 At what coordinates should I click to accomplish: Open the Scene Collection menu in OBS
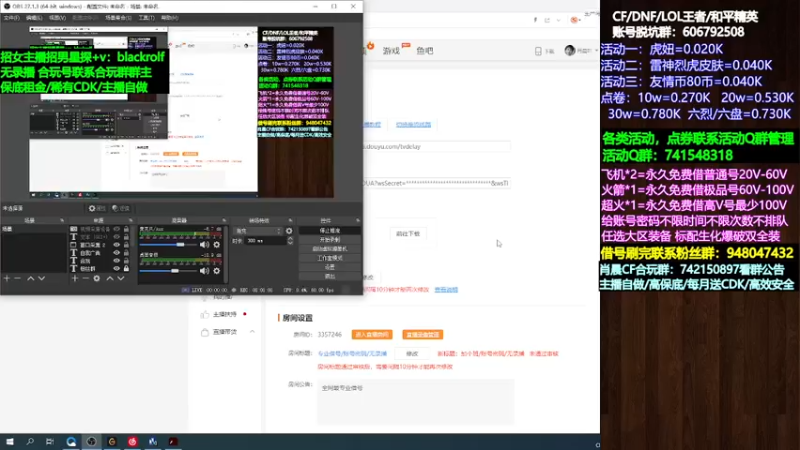click(x=118, y=18)
